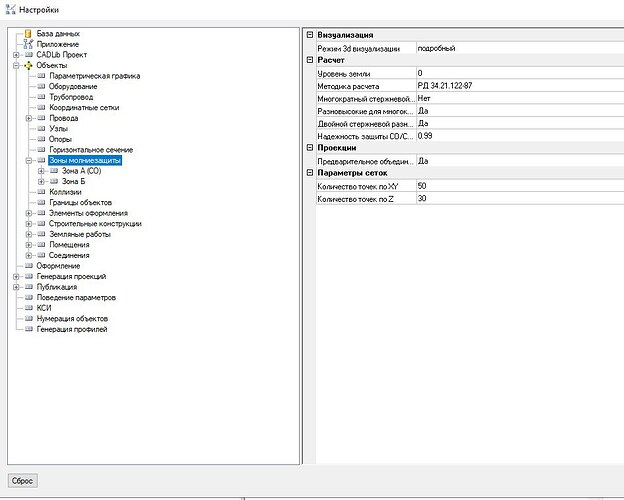Collapse the Параметры сеток property group
Image resolution: width=624 pixels, height=500 pixels.
pos(309,173)
